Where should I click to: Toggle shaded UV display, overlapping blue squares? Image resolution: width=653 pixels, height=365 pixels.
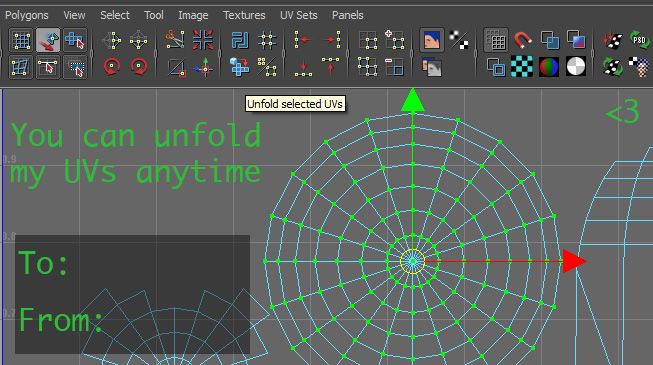[x=549, y=40]
